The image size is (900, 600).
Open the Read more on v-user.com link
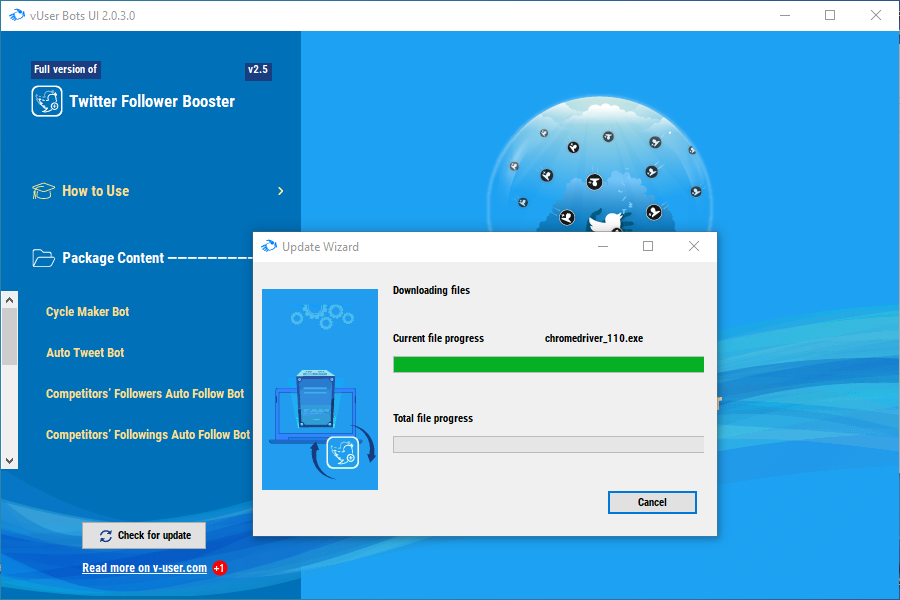[145, 568]
